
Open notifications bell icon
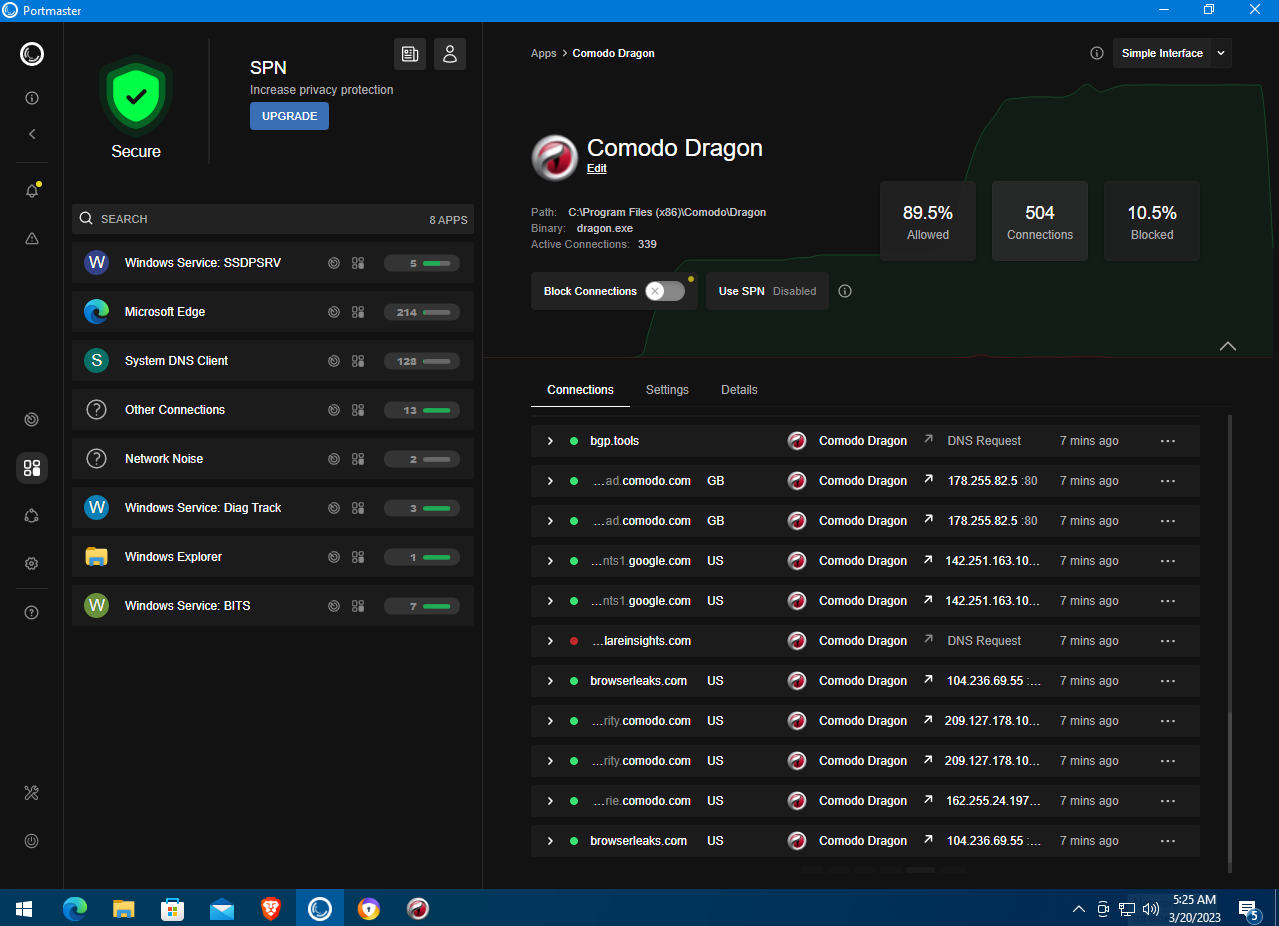[32, 190]
